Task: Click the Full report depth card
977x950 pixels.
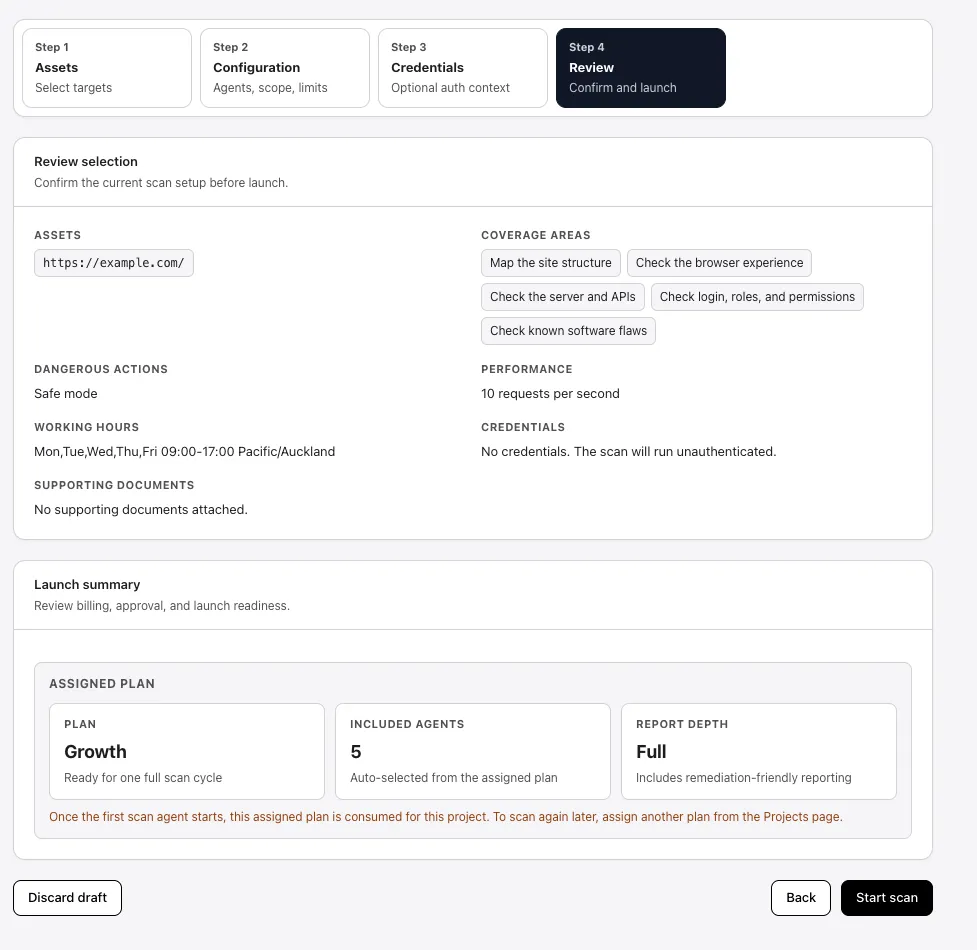Action: coord(759,751)
